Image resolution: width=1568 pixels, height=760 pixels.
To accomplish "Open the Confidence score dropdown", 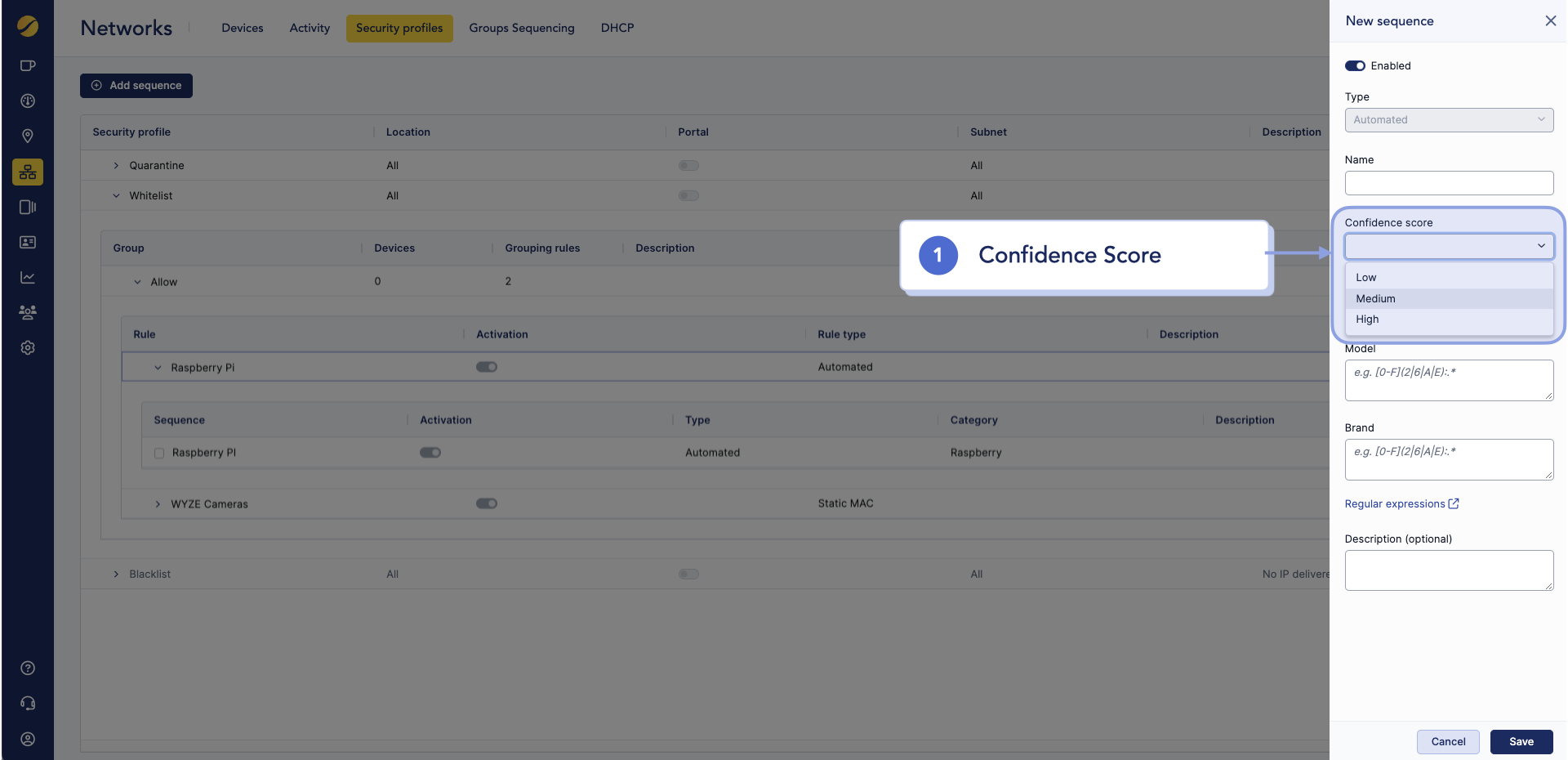I will (x=1448, y=246).
